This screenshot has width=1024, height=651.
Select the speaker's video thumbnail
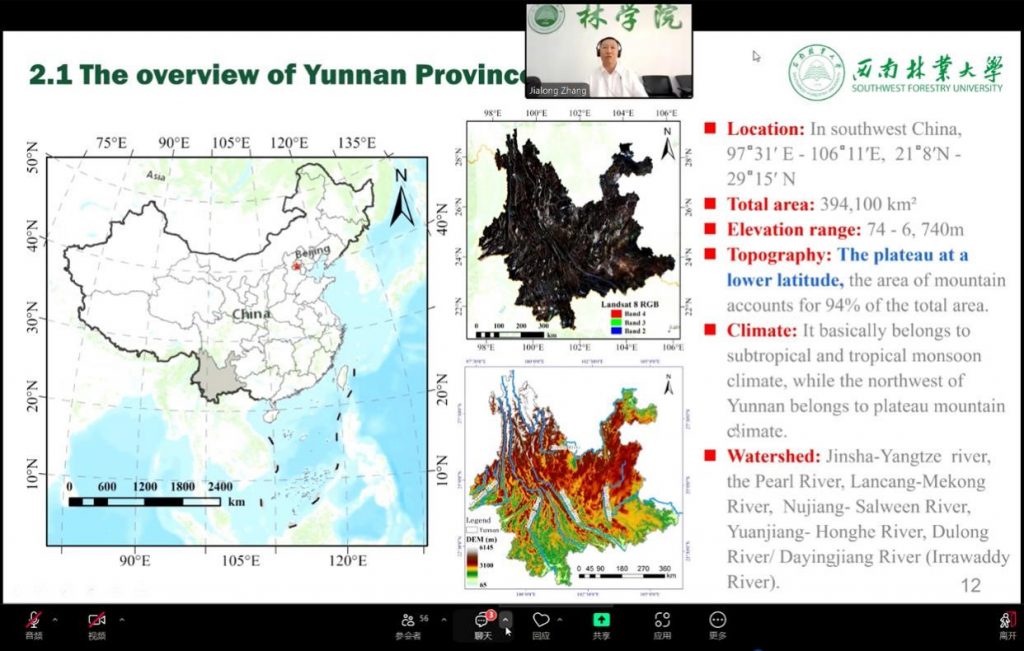click(609, 50)
